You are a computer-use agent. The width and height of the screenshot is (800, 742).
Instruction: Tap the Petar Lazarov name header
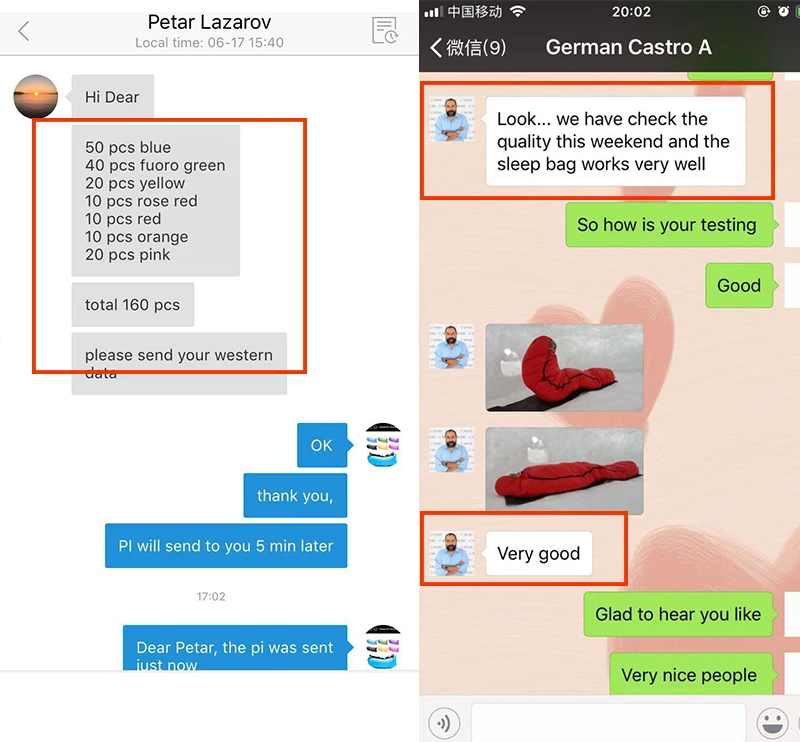pyautogui.click(x=209, y=22)
